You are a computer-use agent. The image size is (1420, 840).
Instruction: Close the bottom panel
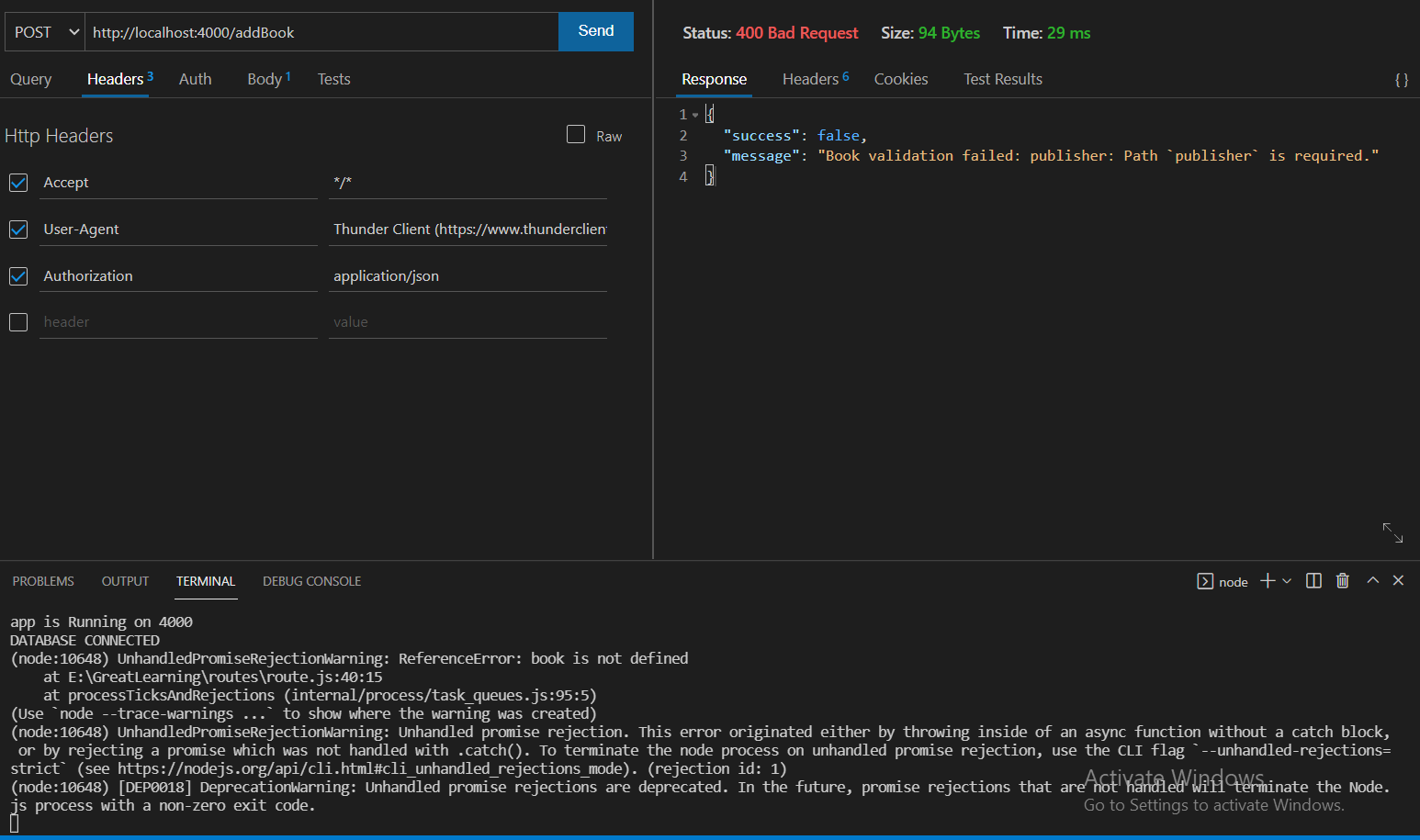tap(1398, 580)
